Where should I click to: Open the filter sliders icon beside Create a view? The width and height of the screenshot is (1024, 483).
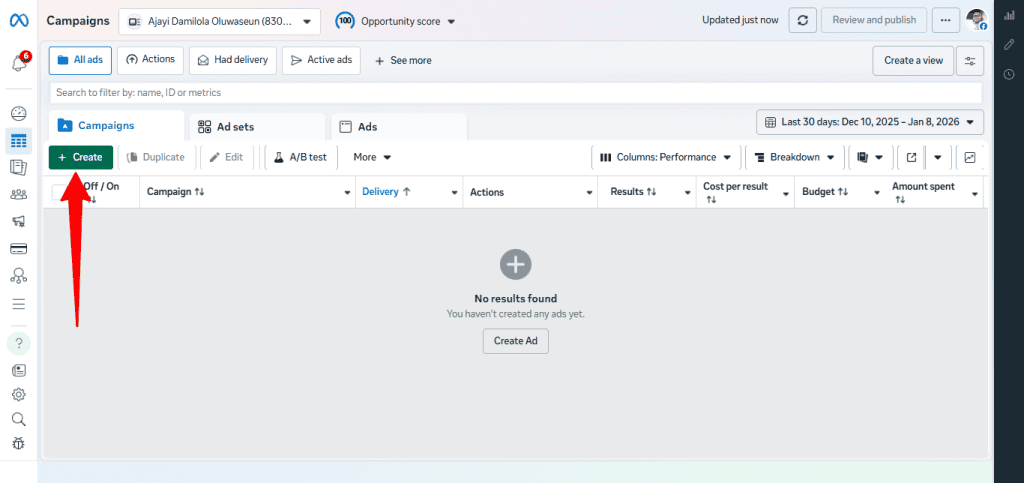click(970, 61)
